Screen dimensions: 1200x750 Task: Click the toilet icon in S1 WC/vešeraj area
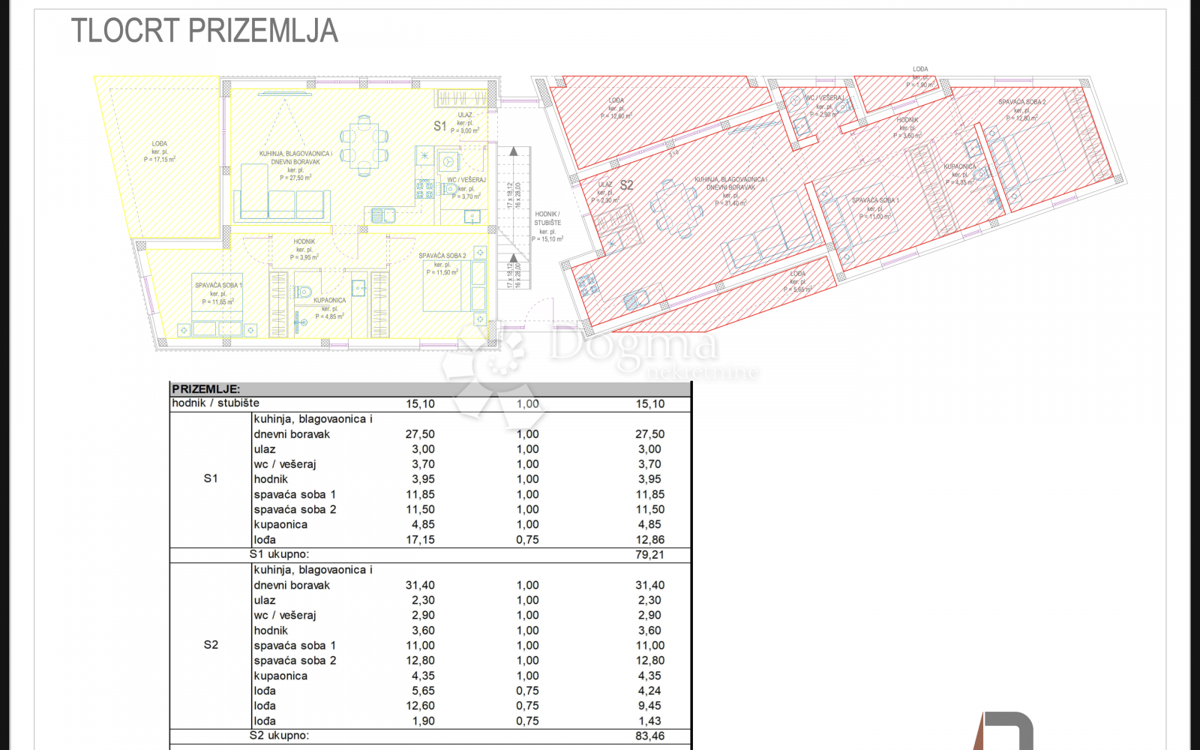[x=449, y=189]
